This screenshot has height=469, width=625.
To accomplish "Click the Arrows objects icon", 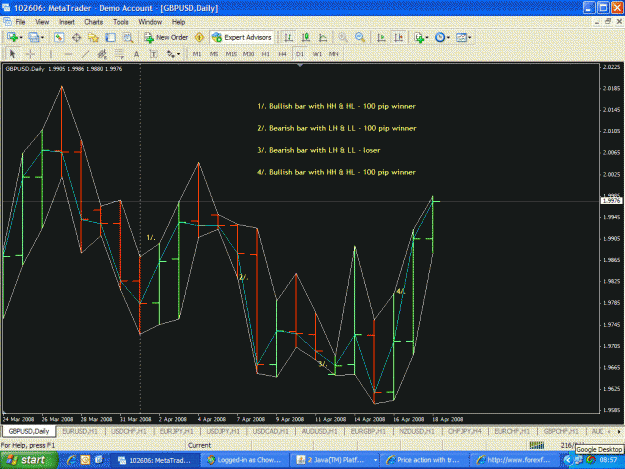I will [171, 54].
